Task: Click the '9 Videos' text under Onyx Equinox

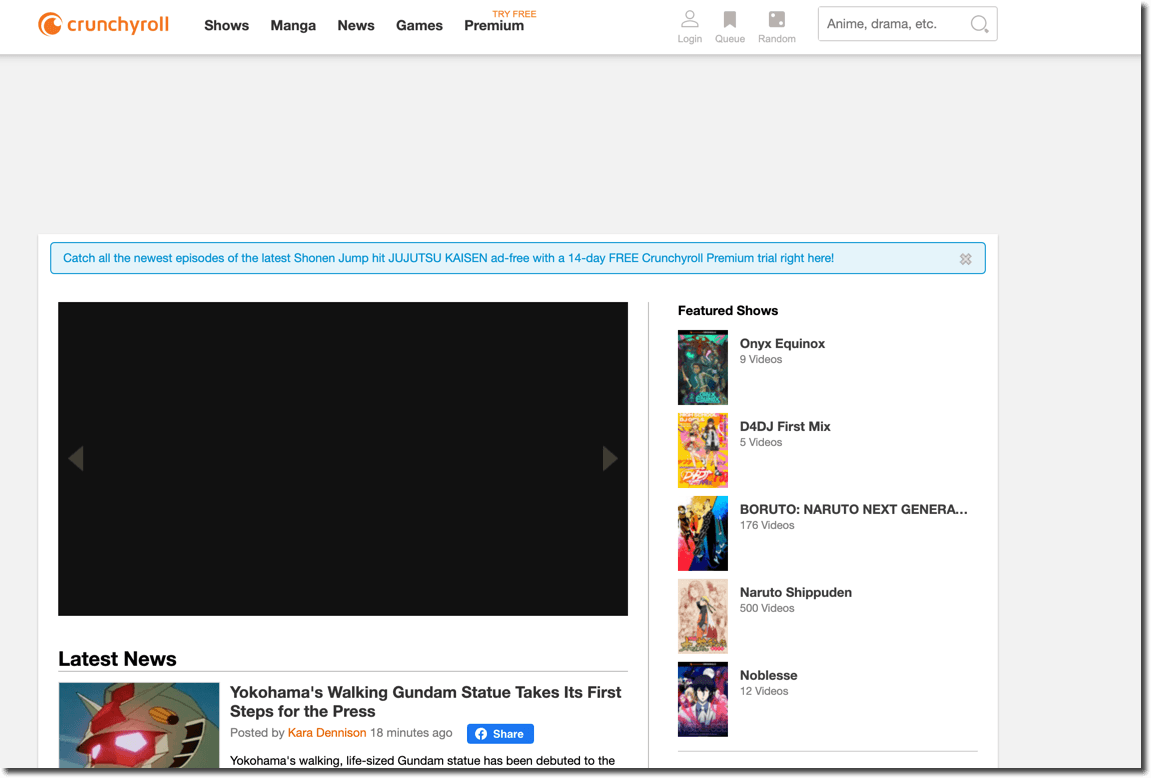Action: coord(760,360)
